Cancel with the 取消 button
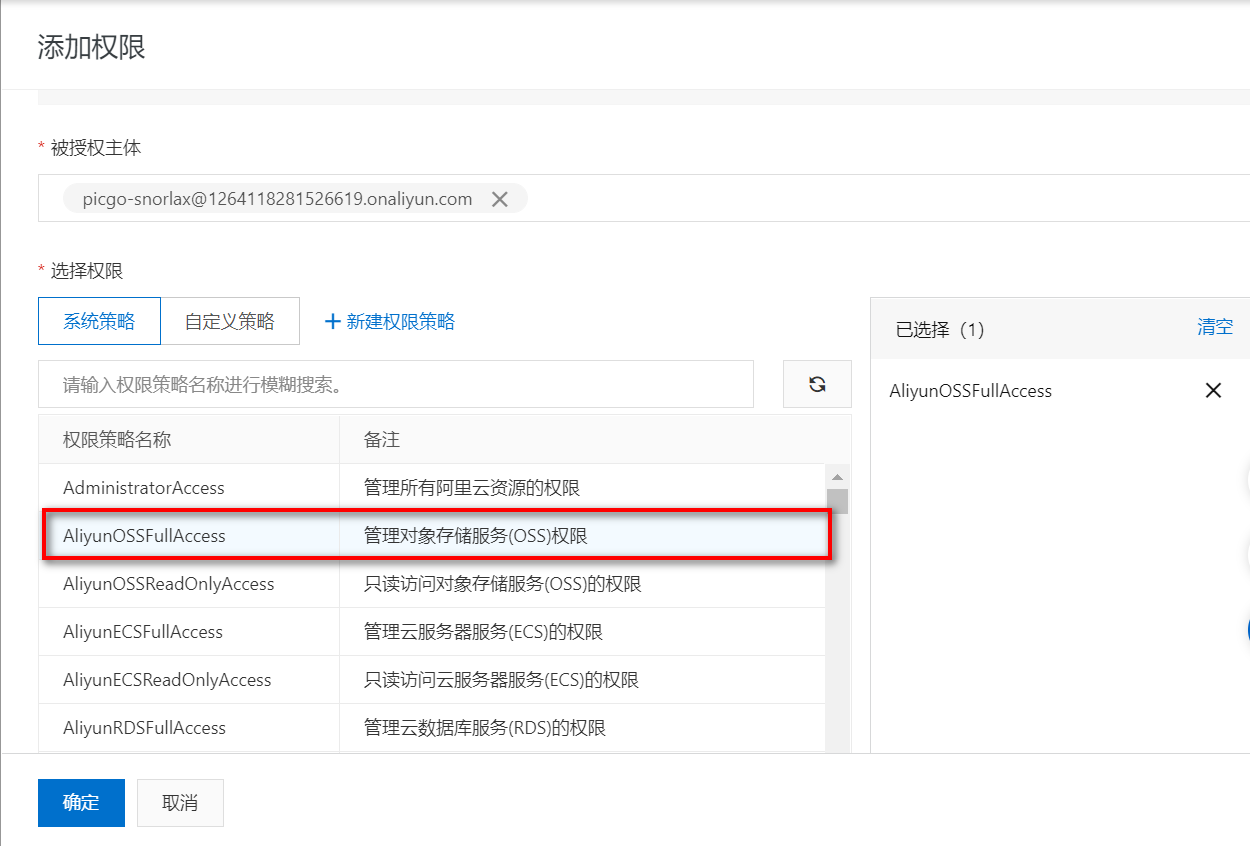 click(180, 803)
